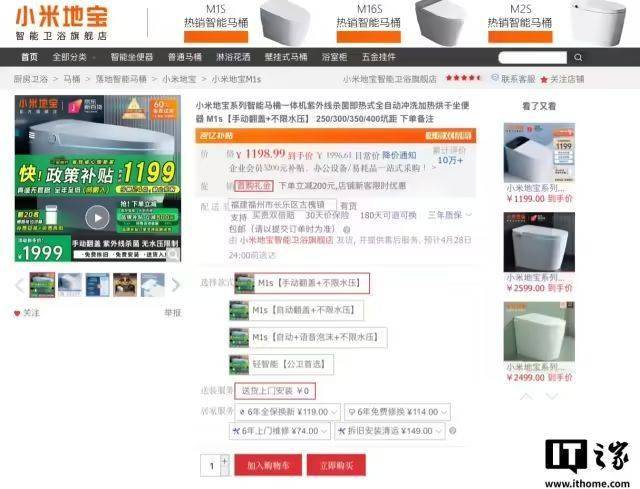640x489 pixels.
Task: Zoom product image with magnifier icon
Action: [173, 254]
